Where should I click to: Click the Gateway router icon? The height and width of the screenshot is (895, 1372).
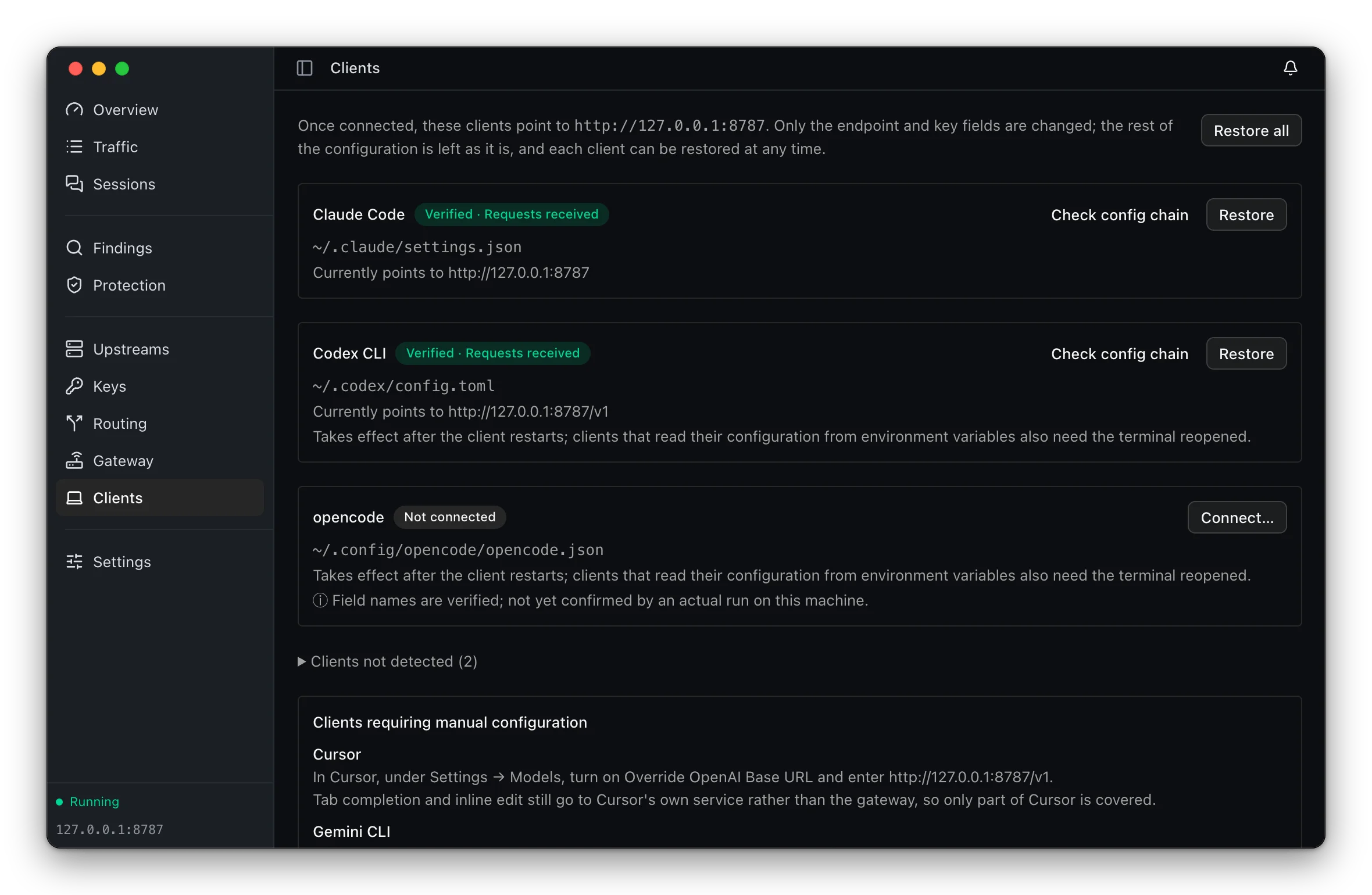pos(74,461)
